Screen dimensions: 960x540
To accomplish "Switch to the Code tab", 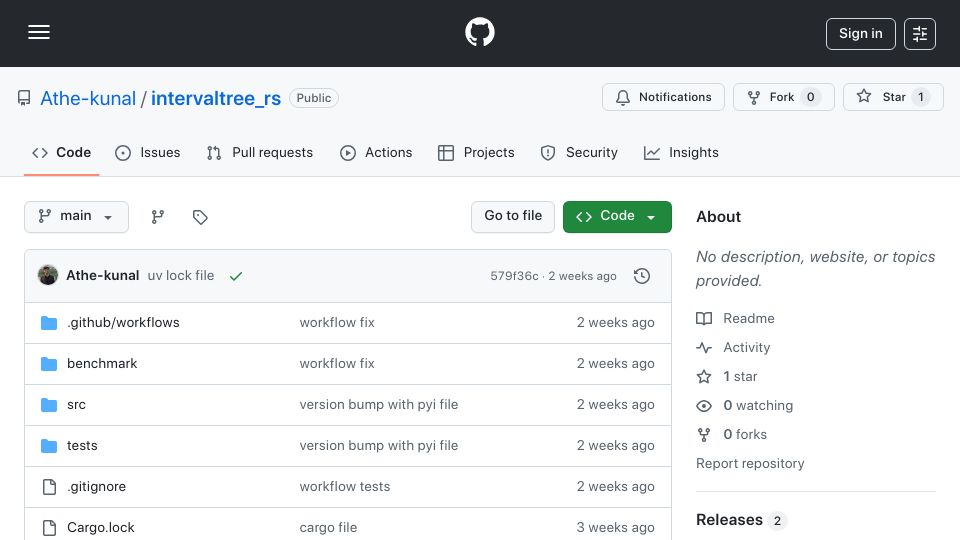I will [x=61, y=152].
